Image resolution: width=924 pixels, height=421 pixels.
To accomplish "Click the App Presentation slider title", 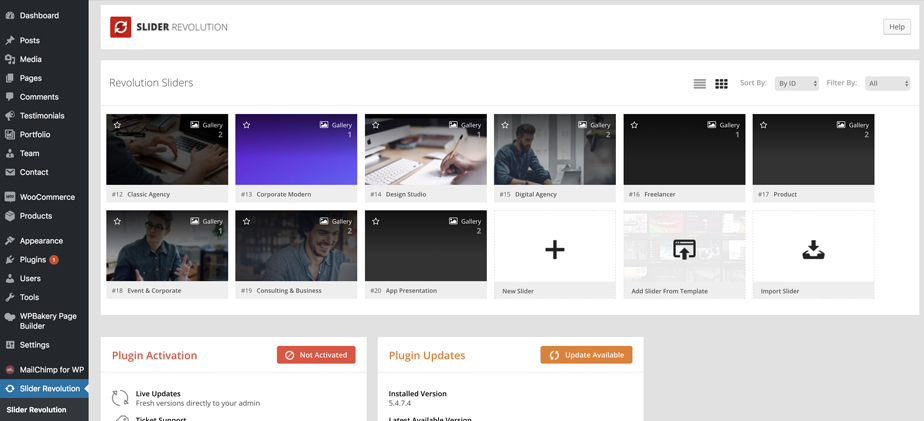I will 411,291.
